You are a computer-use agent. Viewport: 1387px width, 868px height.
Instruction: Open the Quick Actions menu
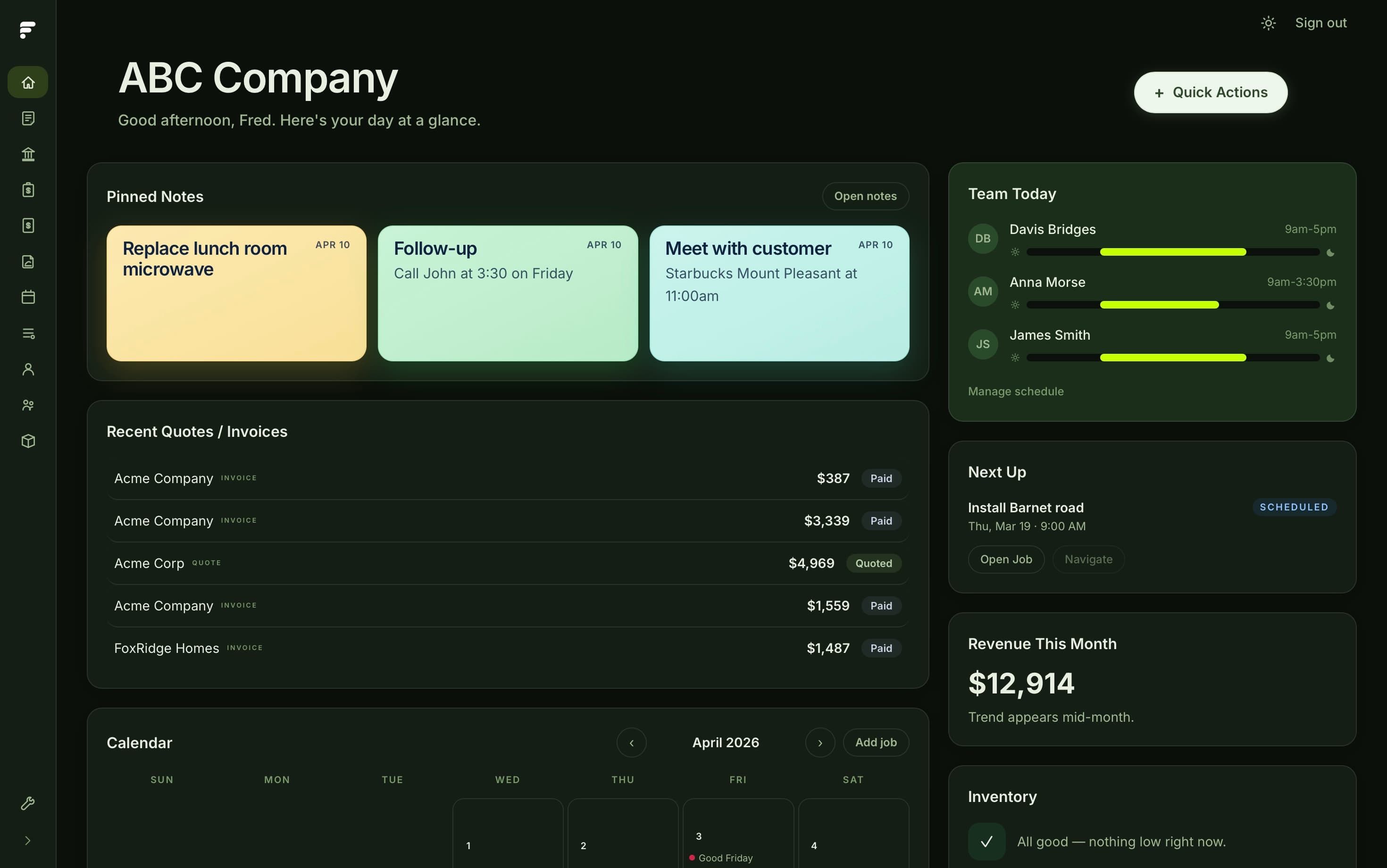click(1210, 92)
